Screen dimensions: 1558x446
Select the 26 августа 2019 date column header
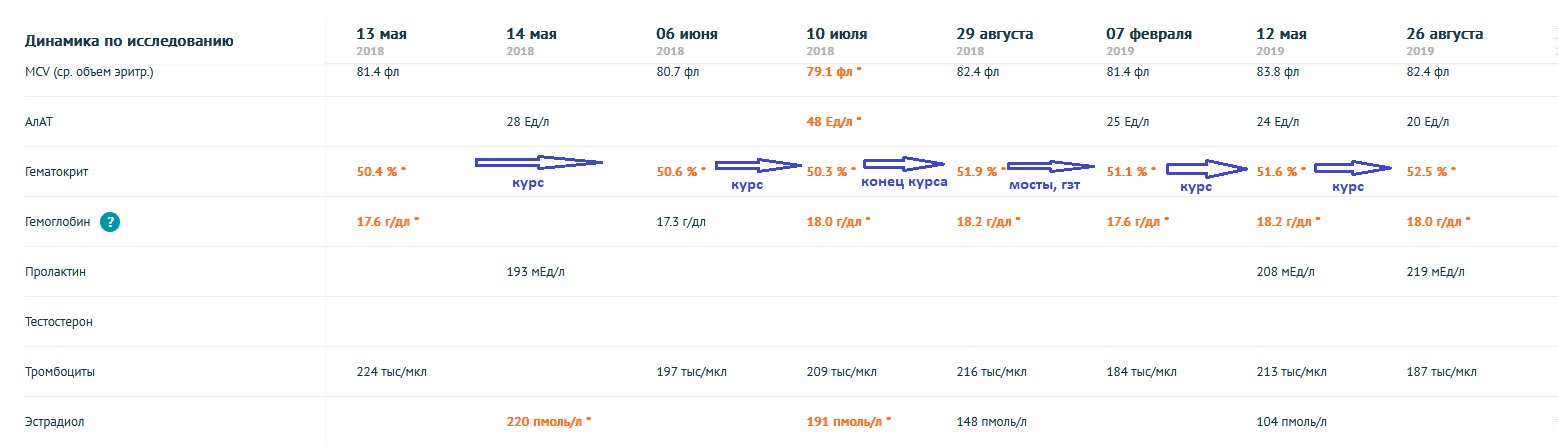click(x=1445, y=40)
